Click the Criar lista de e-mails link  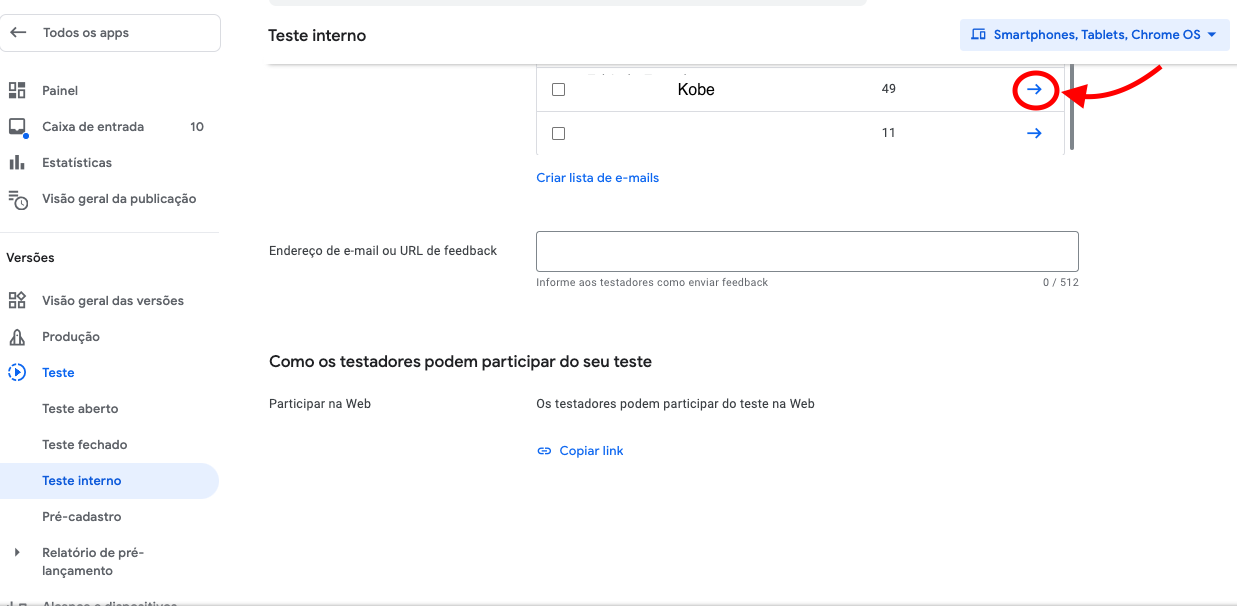tap(597, 176)
